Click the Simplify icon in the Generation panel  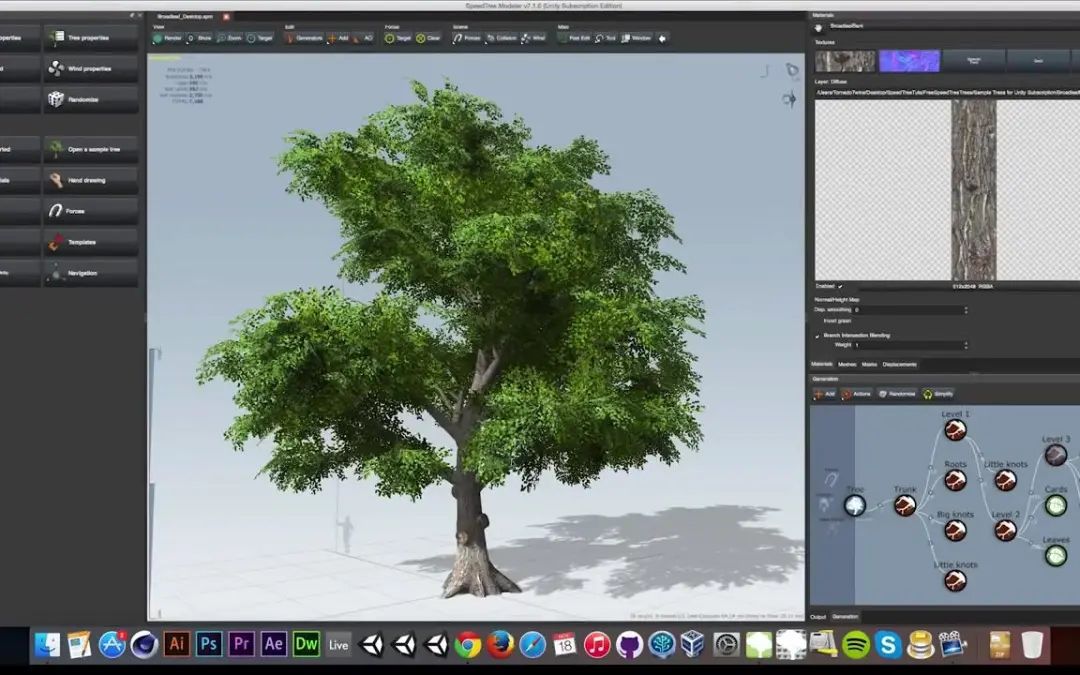coord(938,394)
